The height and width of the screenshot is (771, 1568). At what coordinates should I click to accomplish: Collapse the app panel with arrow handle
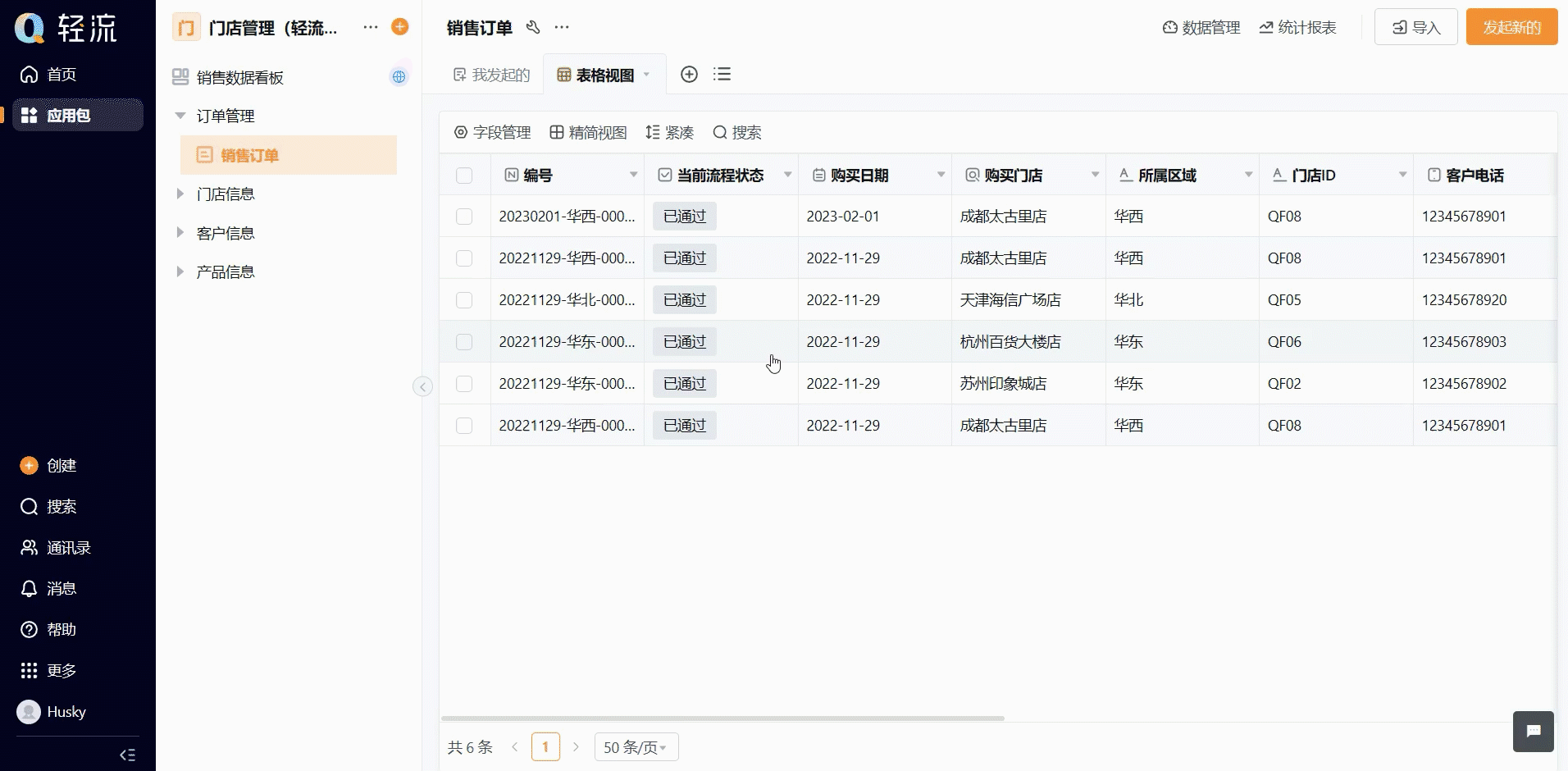[x=422, y=386]
